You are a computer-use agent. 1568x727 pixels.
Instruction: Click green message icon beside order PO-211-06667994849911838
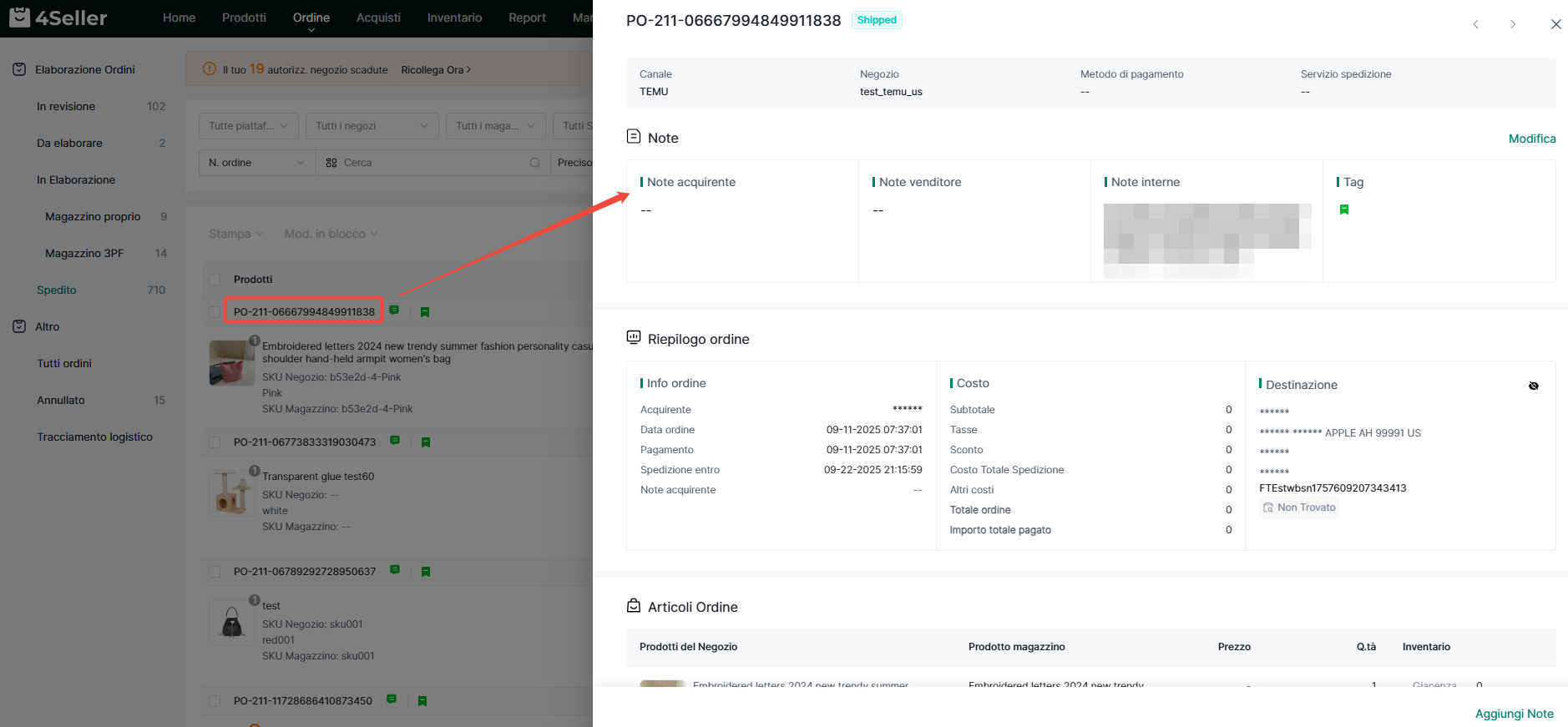tap(394, 310)
